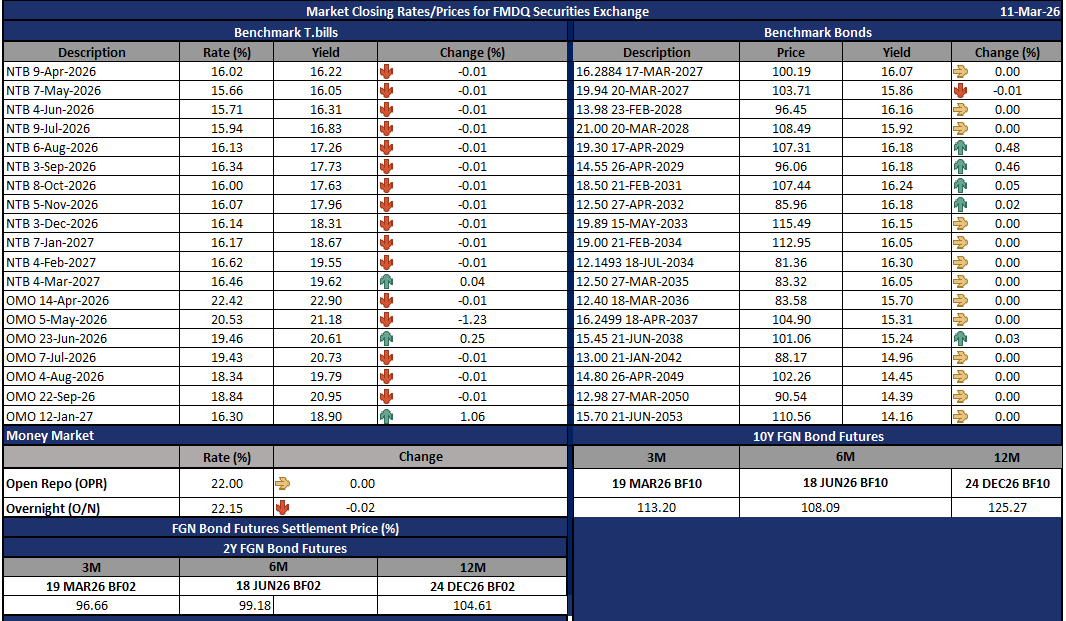
Task: Click the yellow sideways arrow for 13.00 21-JAN-2042 bond
Action: point(960,358)
